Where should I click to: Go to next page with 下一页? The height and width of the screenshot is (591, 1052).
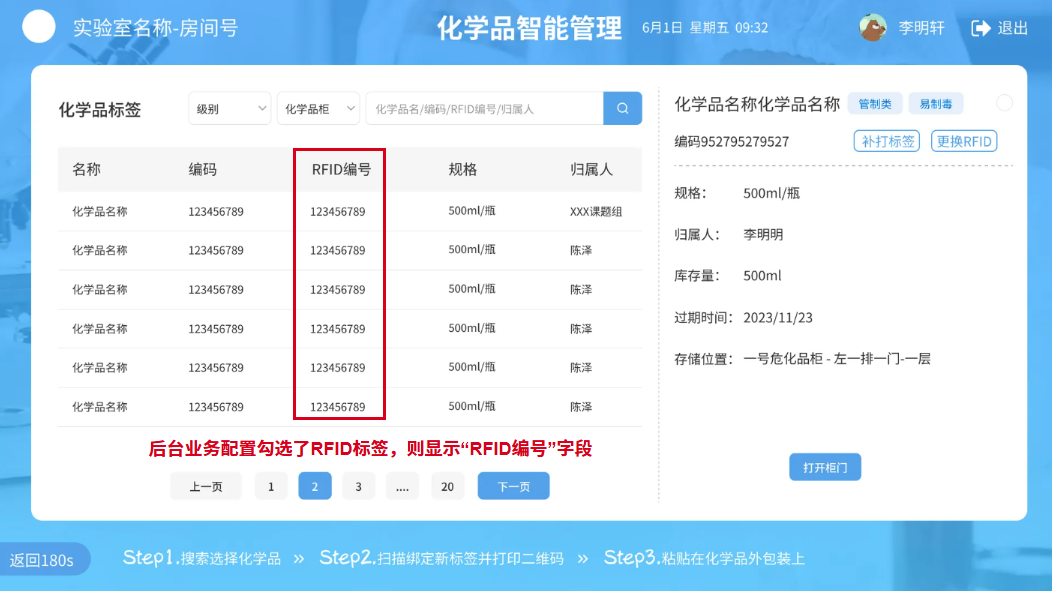(513, 486)
